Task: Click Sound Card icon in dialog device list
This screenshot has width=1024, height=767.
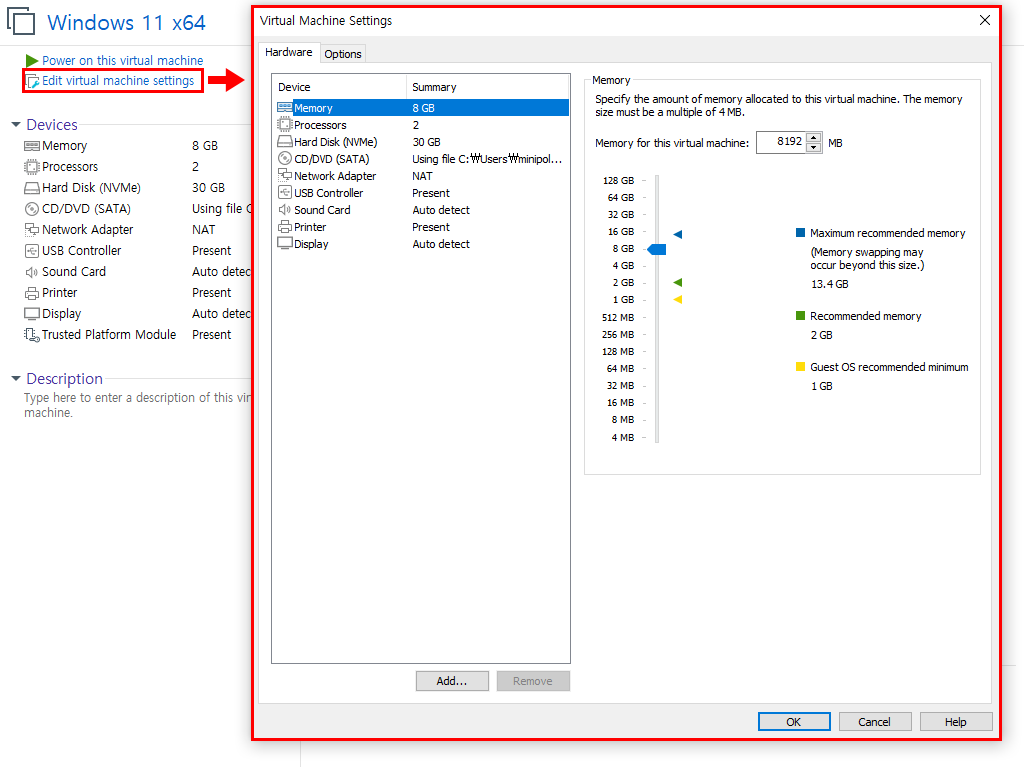Action: point(285,210)
